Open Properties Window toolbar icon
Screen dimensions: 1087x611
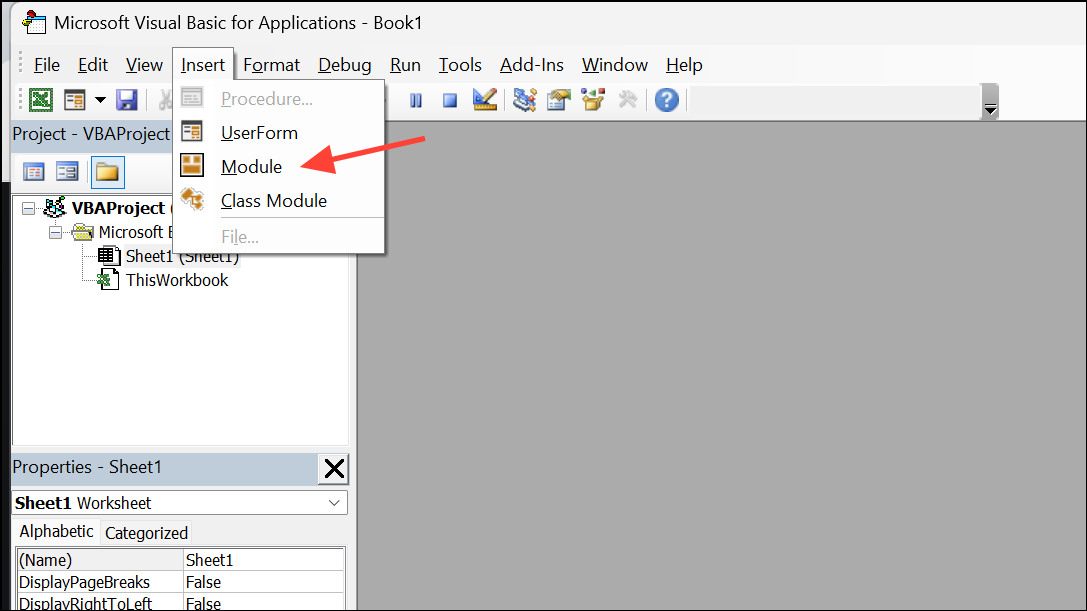pos(559,100)
